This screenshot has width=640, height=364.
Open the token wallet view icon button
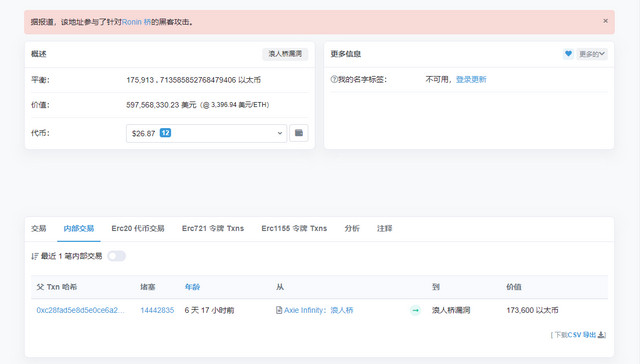point(299,133)
